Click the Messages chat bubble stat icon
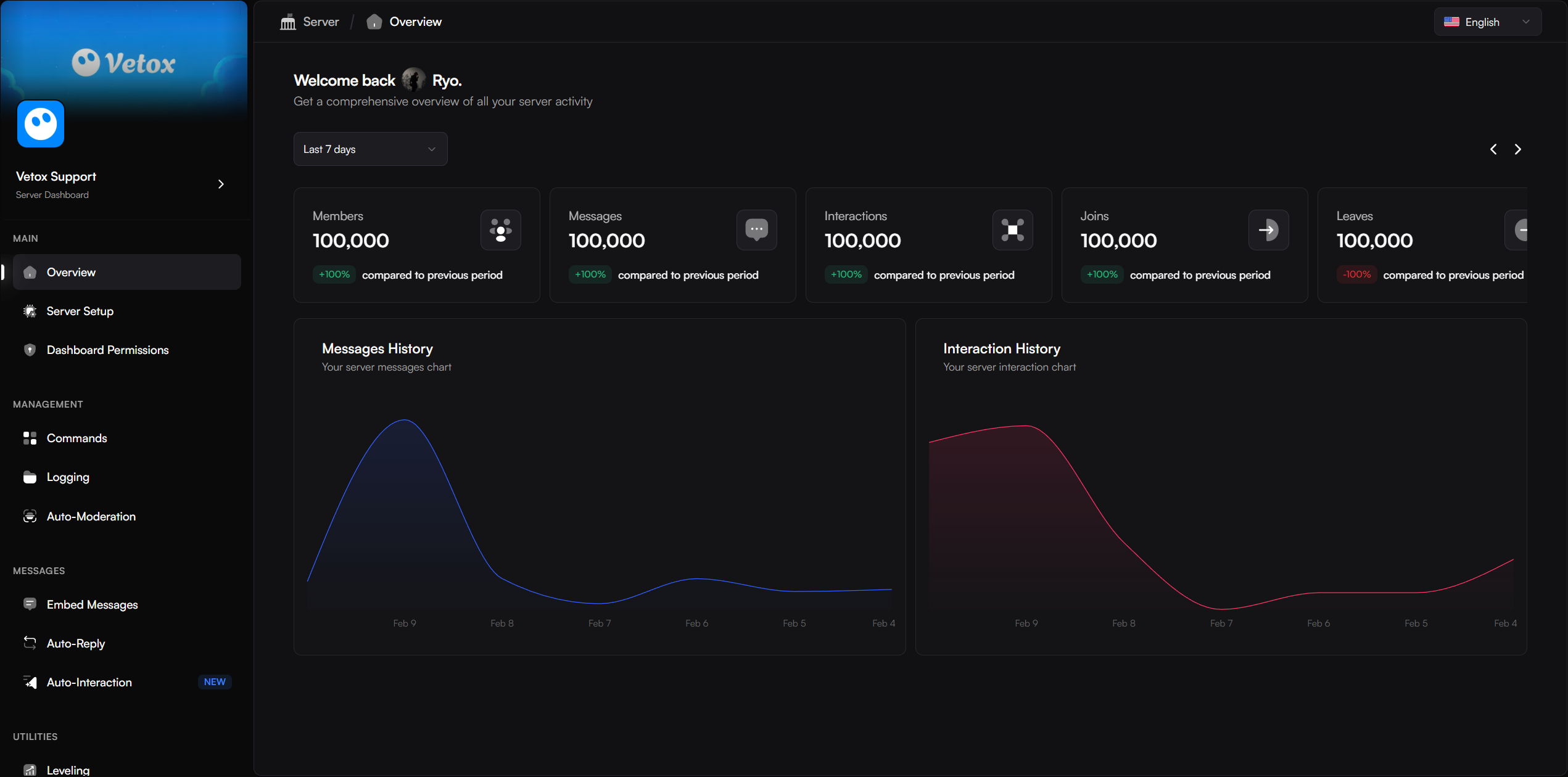The width and height of the screenshot is (1568, 777). [x=756, y=230]
